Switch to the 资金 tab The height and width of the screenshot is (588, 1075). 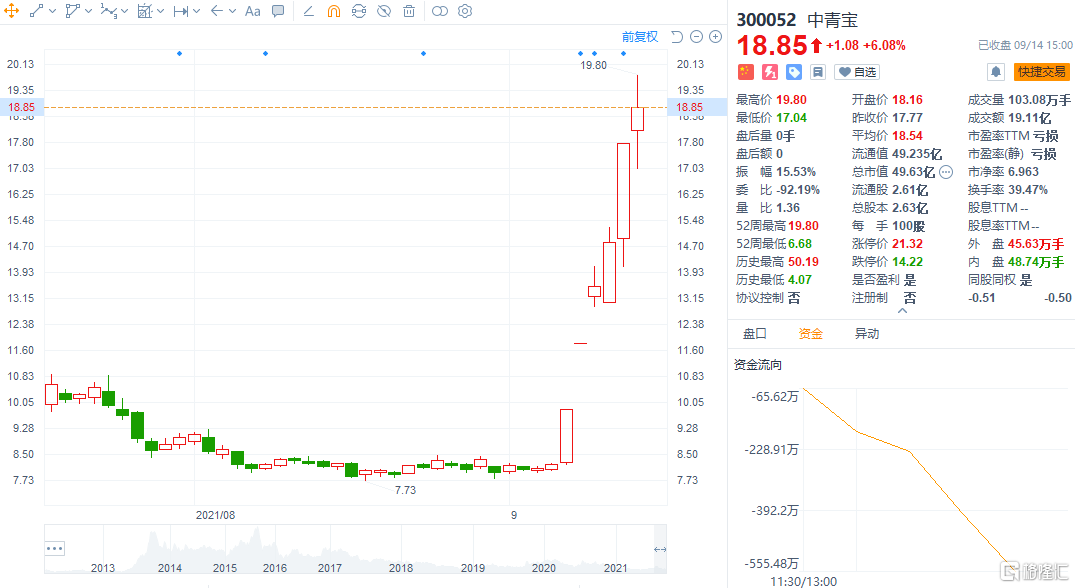click(x=810, y=334)
